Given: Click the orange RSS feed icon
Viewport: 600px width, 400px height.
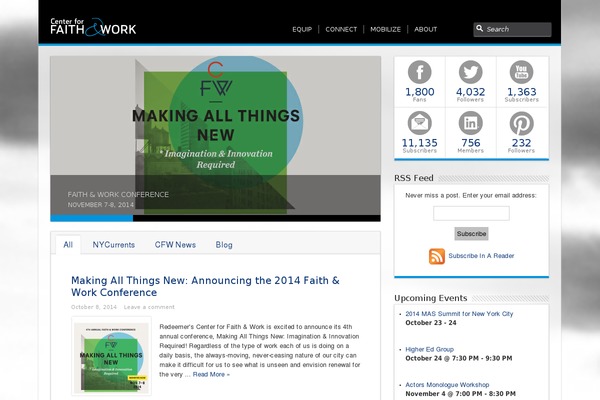Looking at the screenshot, I should click(x=437, y=256).
